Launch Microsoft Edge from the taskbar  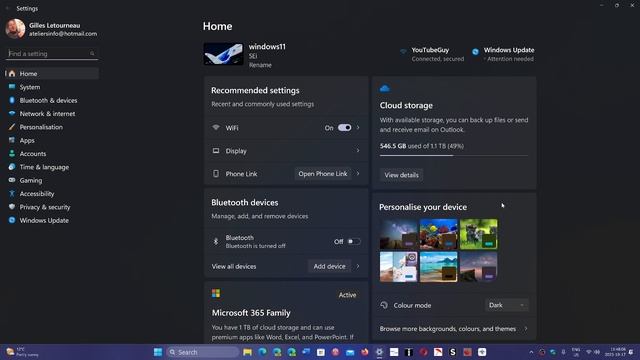262,352
